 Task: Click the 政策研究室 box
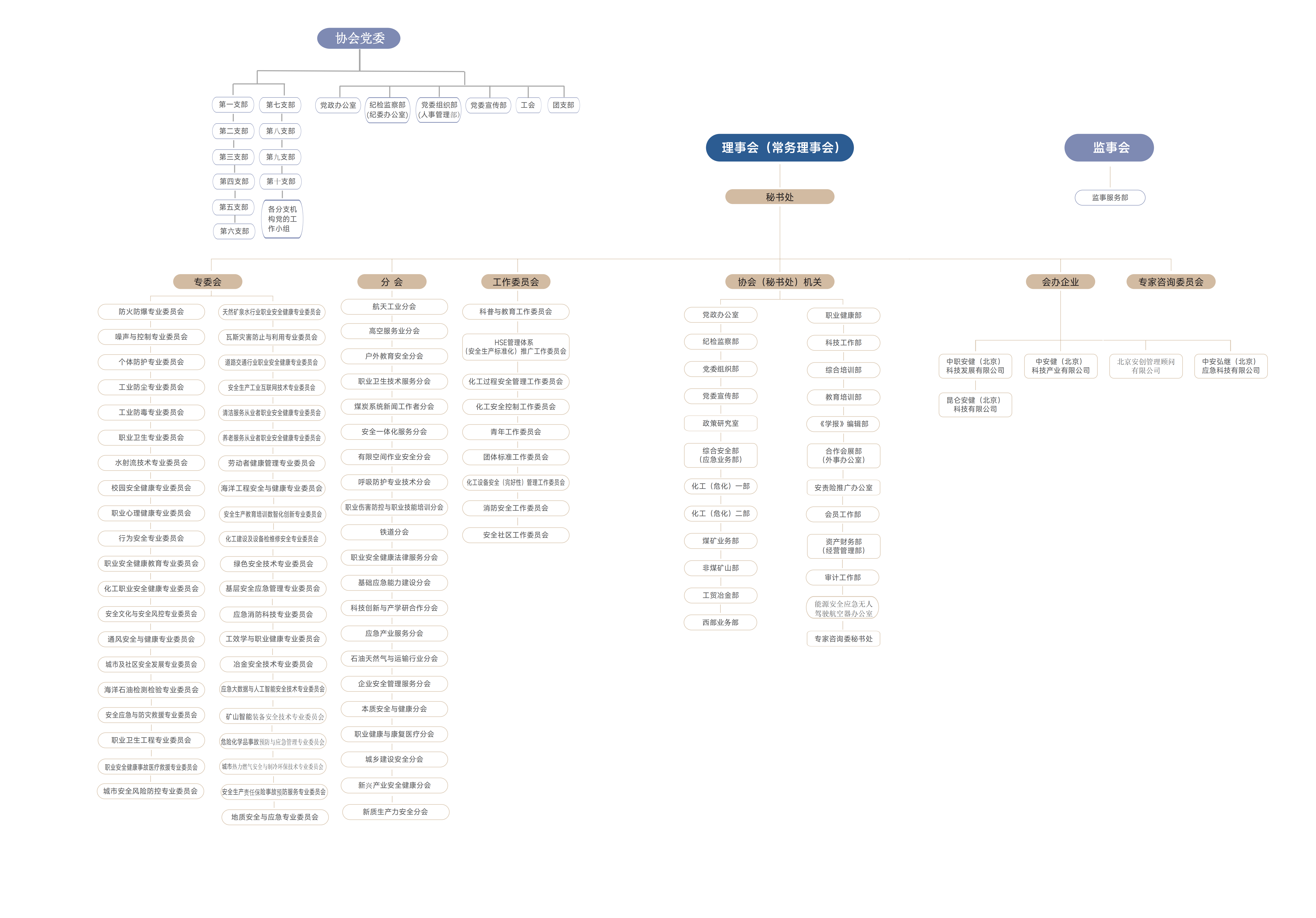point(721,423)
